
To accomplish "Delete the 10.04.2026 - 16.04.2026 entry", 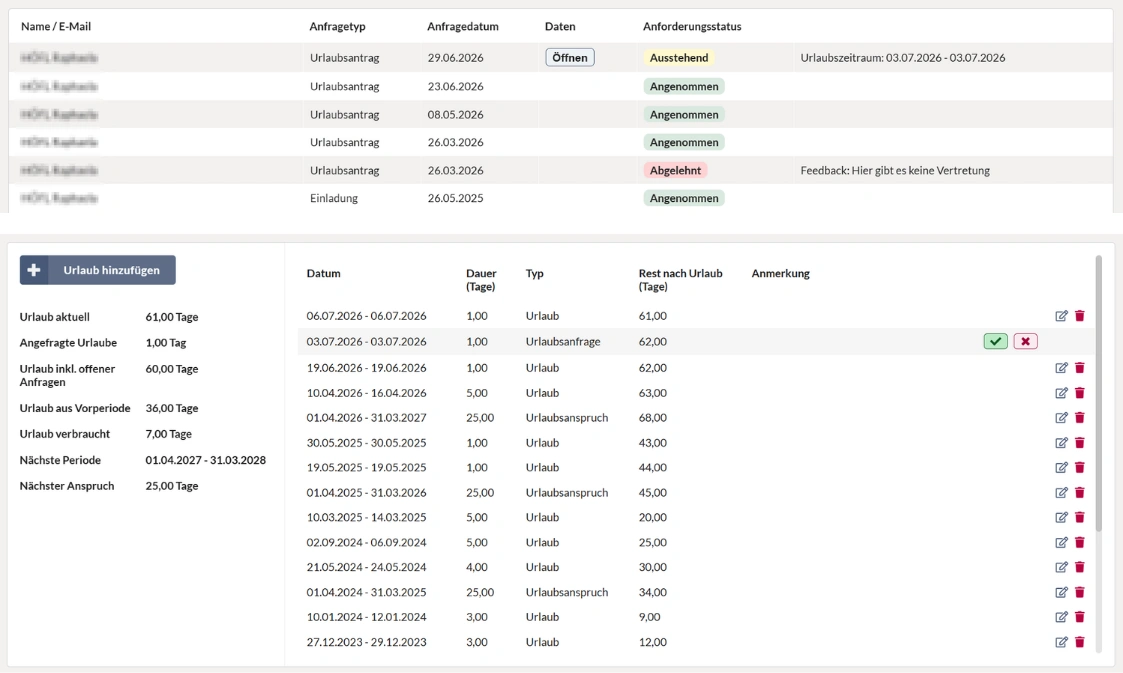I will click(1080, 393).
